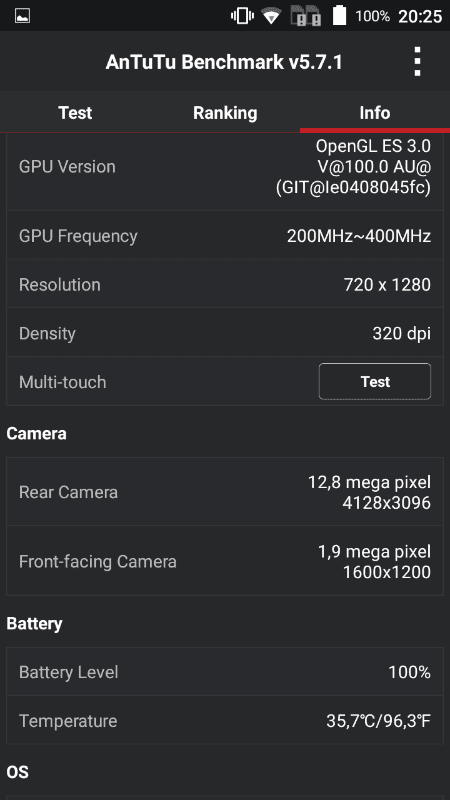Tap the 20:25 clock
This screenshot has width=450, height=800.
pyautogui.click(x=420, y=16)
